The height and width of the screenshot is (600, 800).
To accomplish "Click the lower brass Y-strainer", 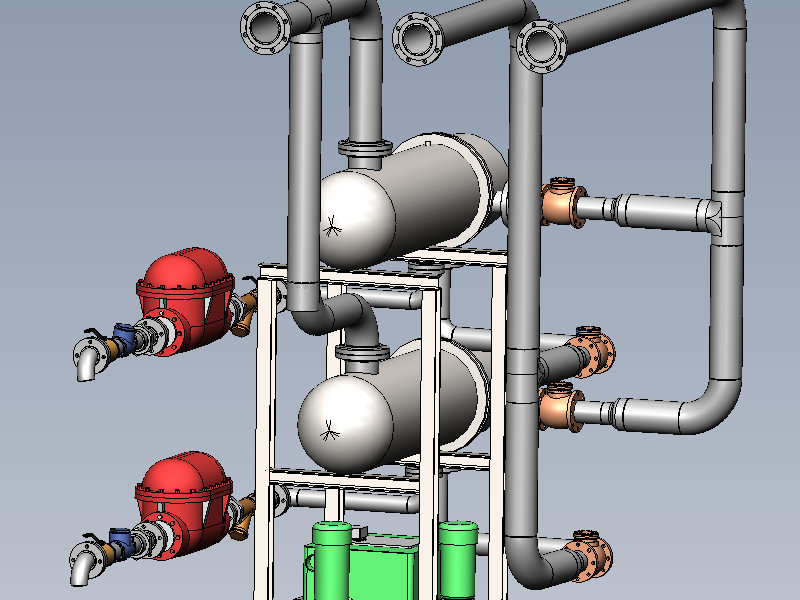I will pos(244,516).
